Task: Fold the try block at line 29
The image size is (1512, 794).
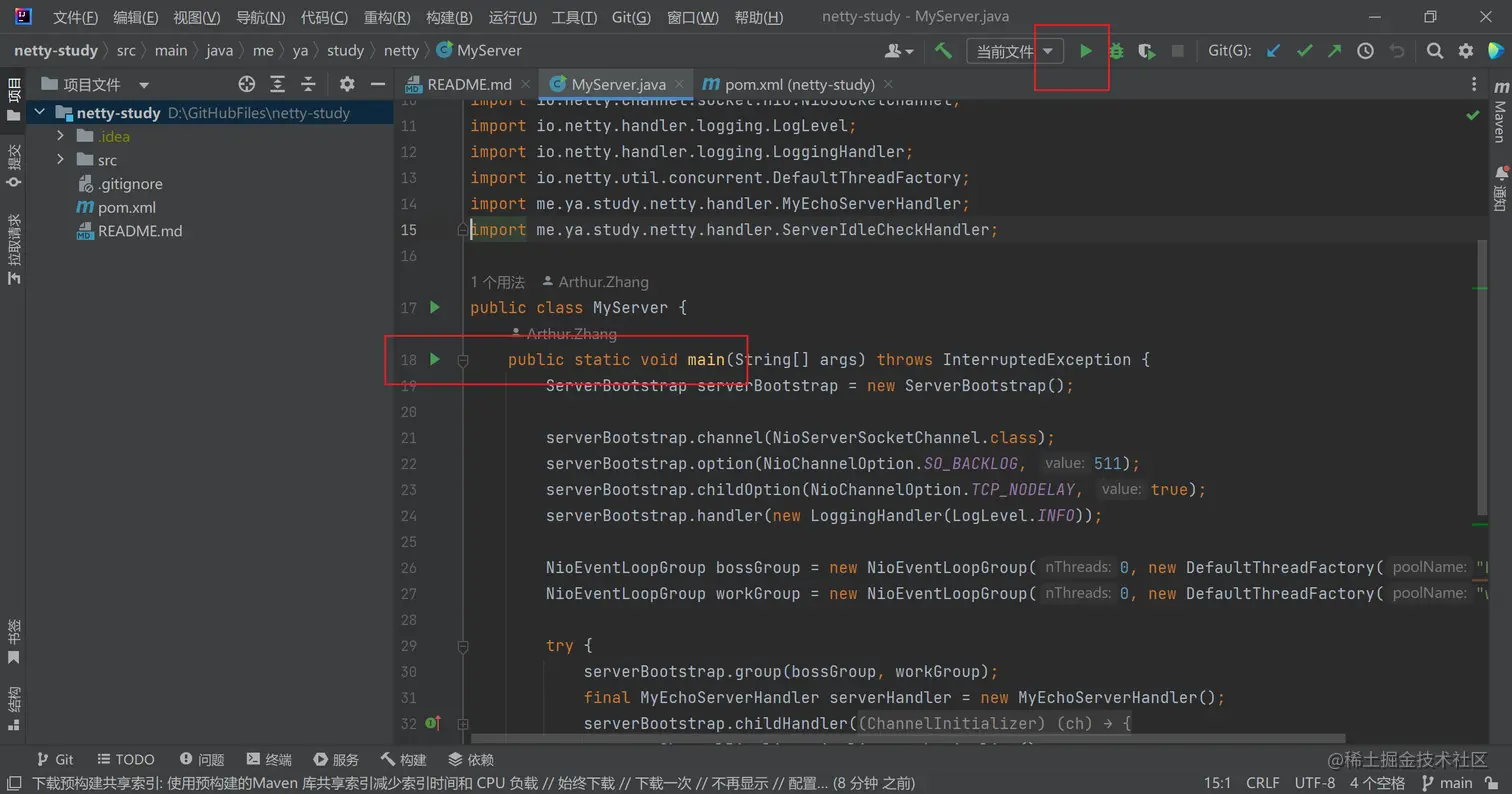Action: (463, 646)
